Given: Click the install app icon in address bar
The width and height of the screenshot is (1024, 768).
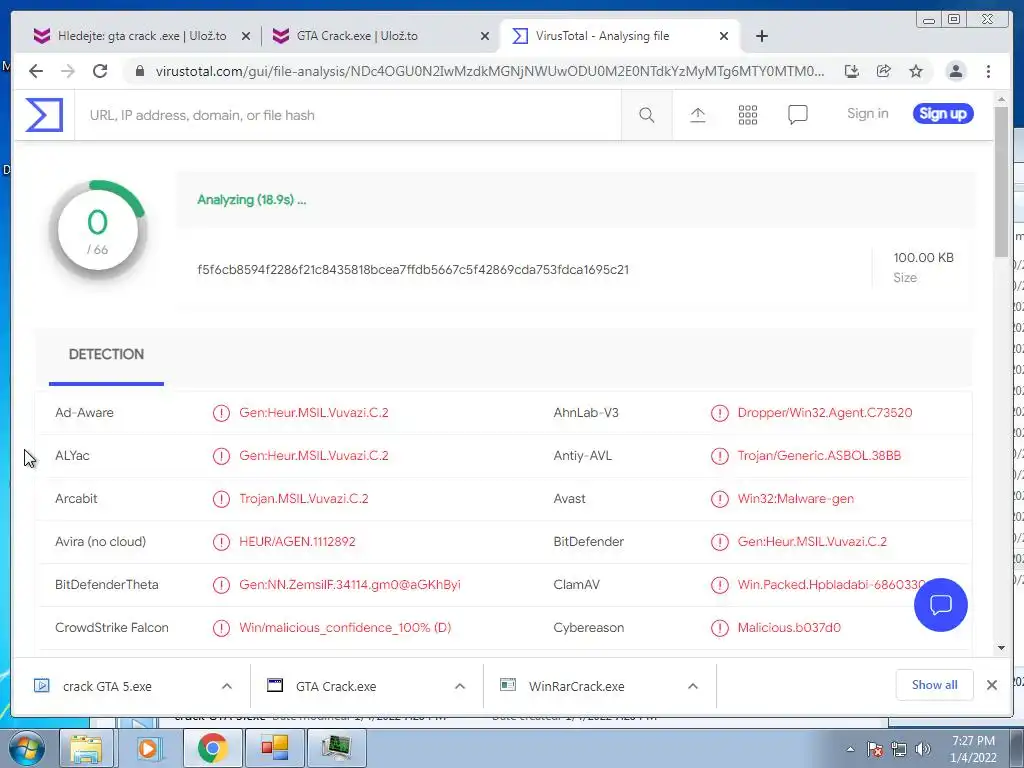Looking at the screenshot, I should click(x=852, y=71).
